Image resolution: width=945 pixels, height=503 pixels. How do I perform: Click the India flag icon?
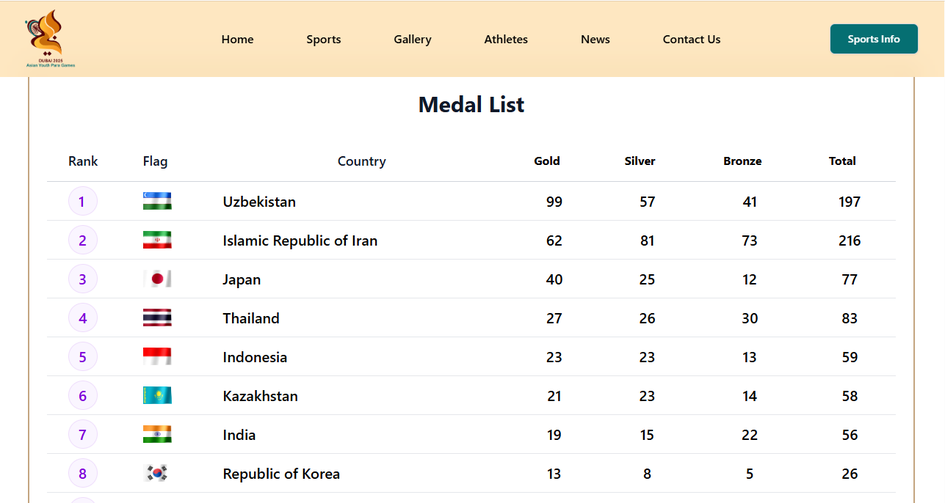click(157, 435)
